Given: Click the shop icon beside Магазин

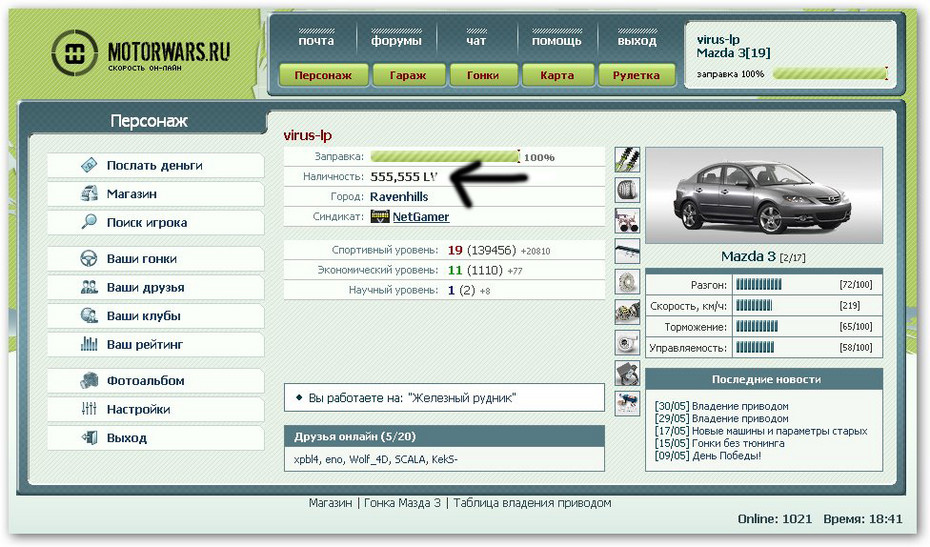Looking at the screenshot, I should click(x=89, y=193).
